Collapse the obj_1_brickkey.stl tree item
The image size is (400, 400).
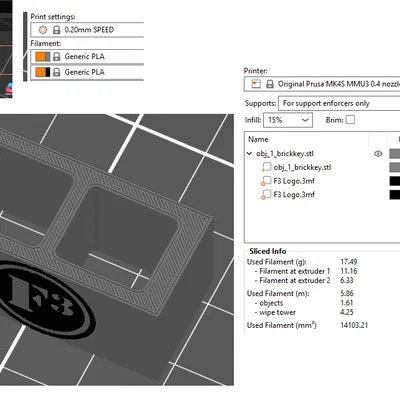tap(249, 154)
